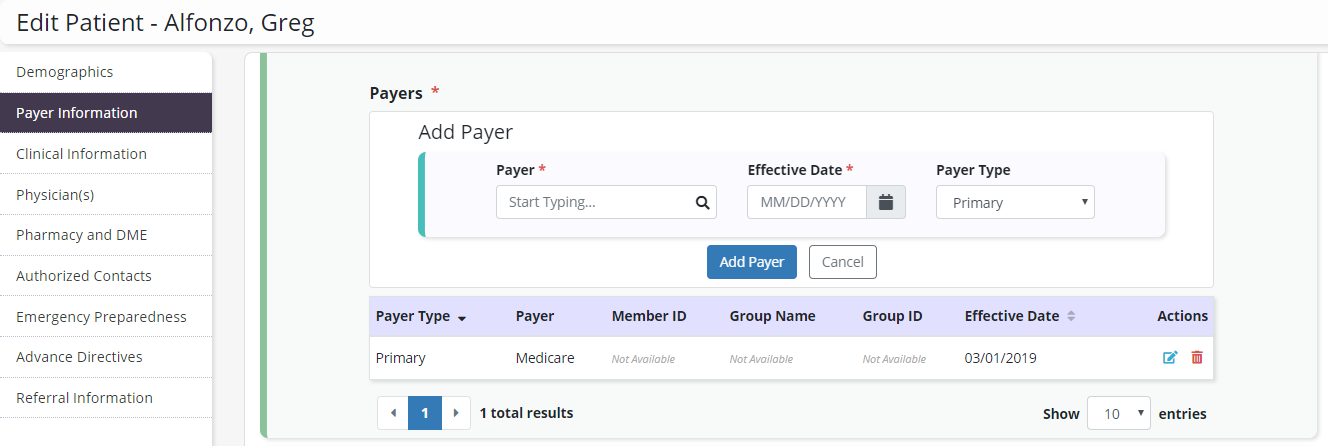
Task: Open the Effective Date calendar picker
Action: tap(885, 202)
